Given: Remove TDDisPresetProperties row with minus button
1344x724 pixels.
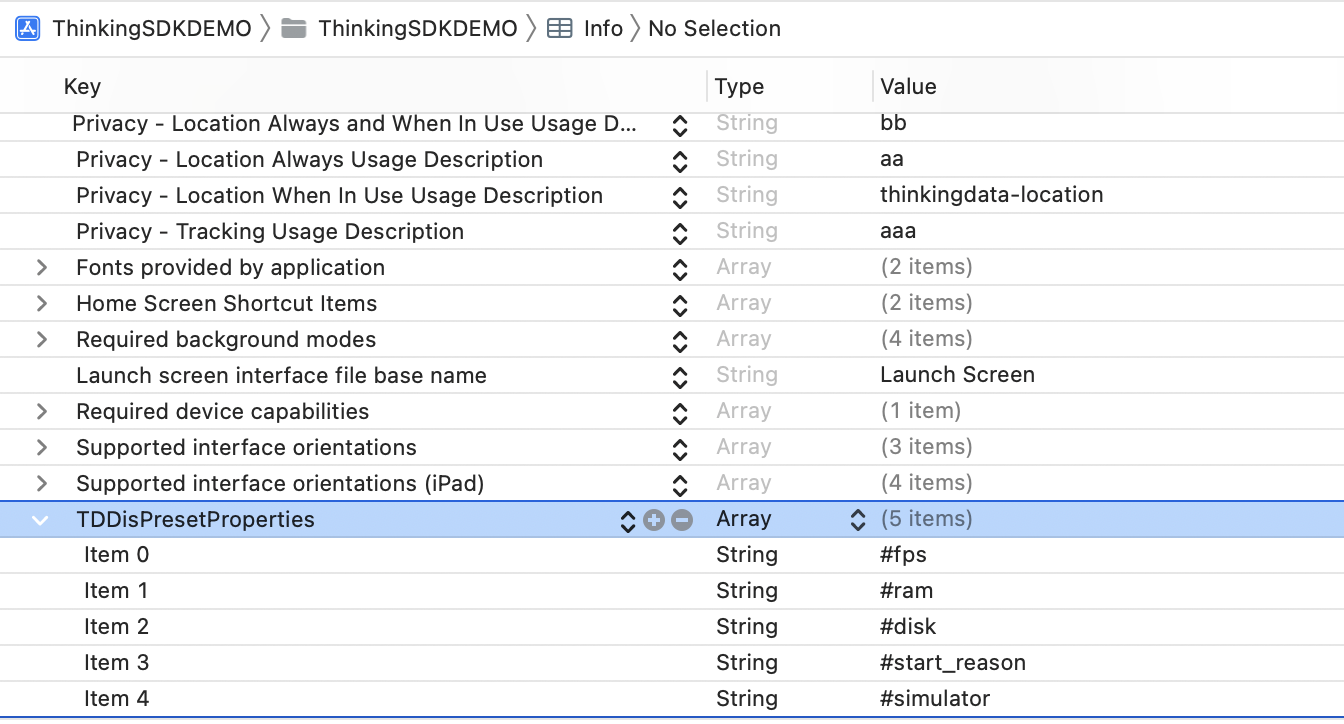Looking at the screenshot, I should (x=682, y=520).
